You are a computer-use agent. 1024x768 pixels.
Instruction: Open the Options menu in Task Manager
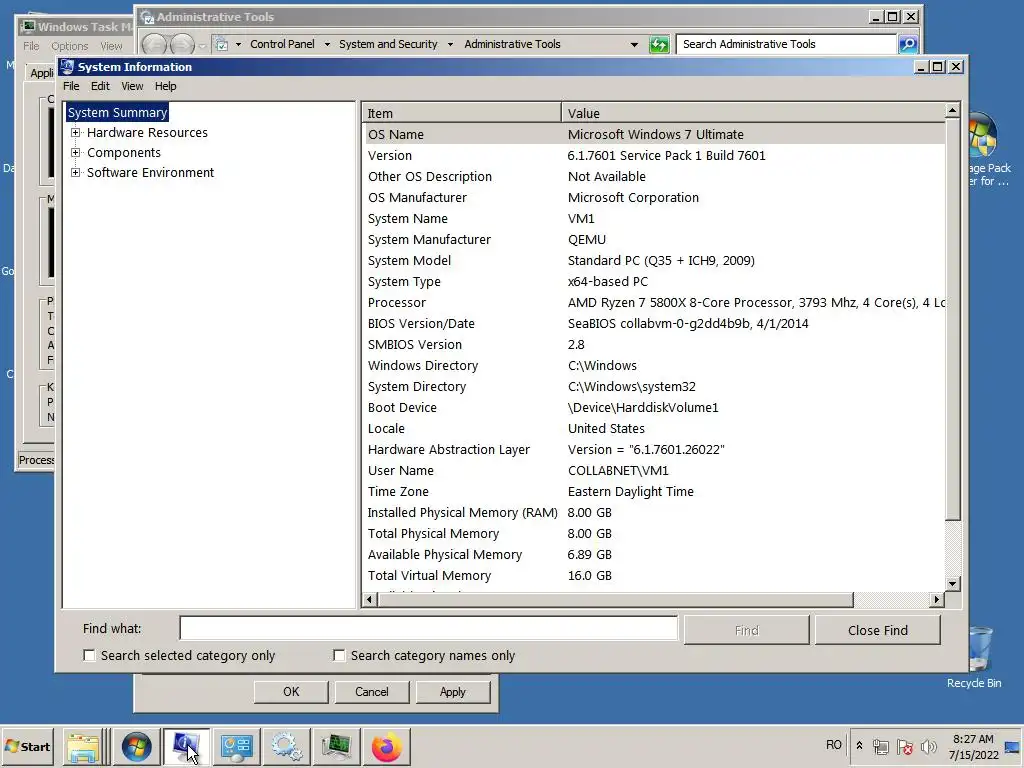click(x=70, y=46)
